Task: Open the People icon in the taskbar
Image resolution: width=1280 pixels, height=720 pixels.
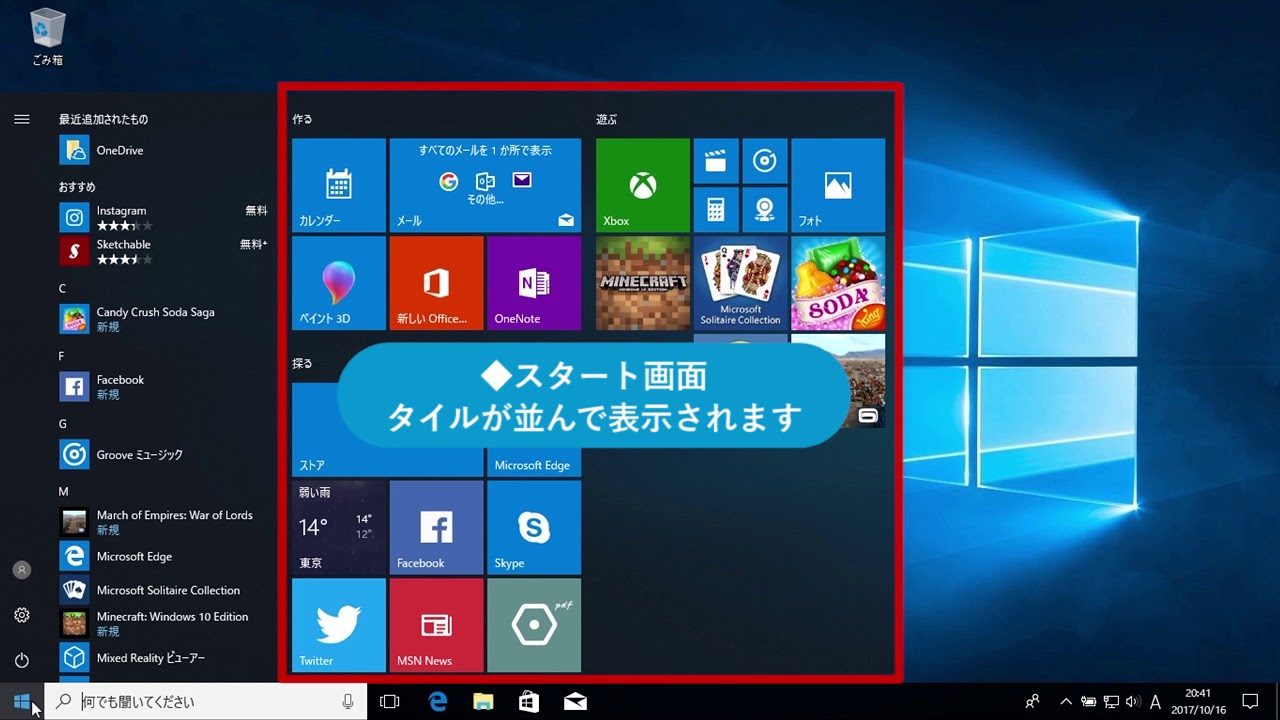Action: click(x=1033, y=702)
